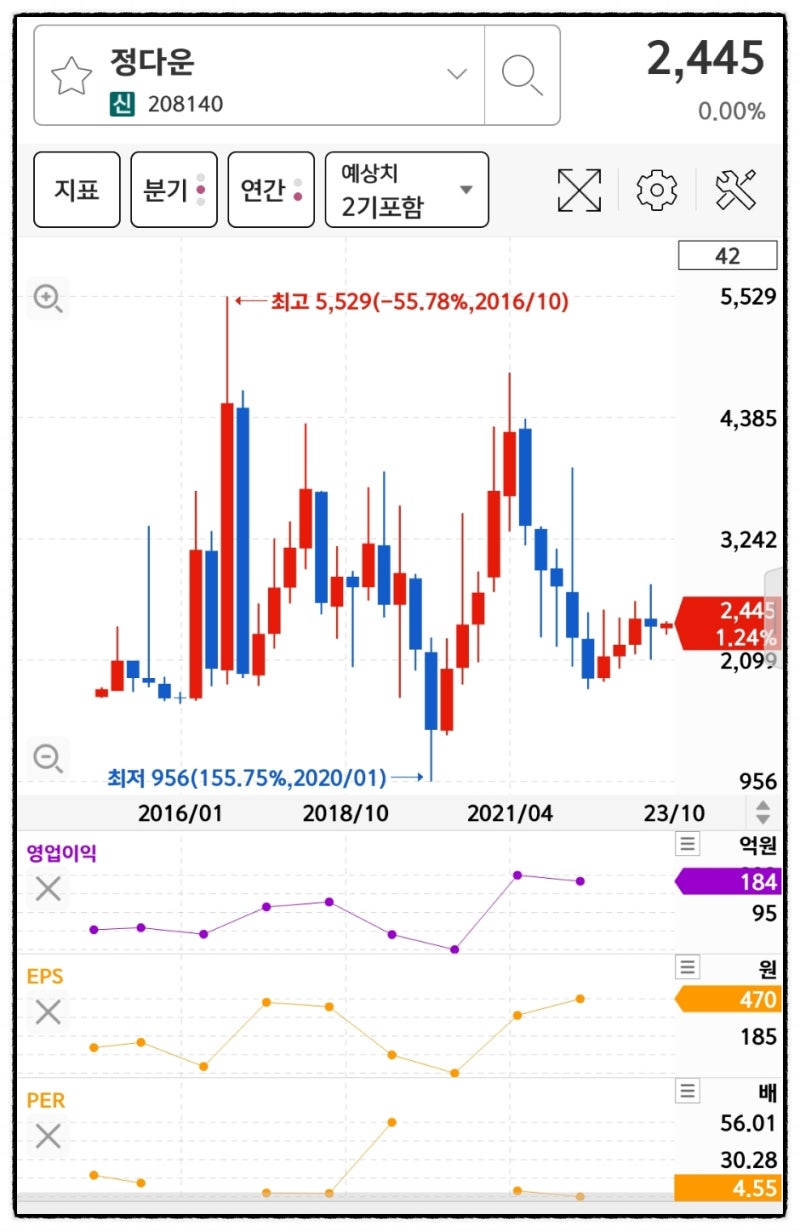The height and width of the screenshot is (1231, 800).
Task: Click the time-axis stepper arrows near 23/10
Action: [761, 812]
